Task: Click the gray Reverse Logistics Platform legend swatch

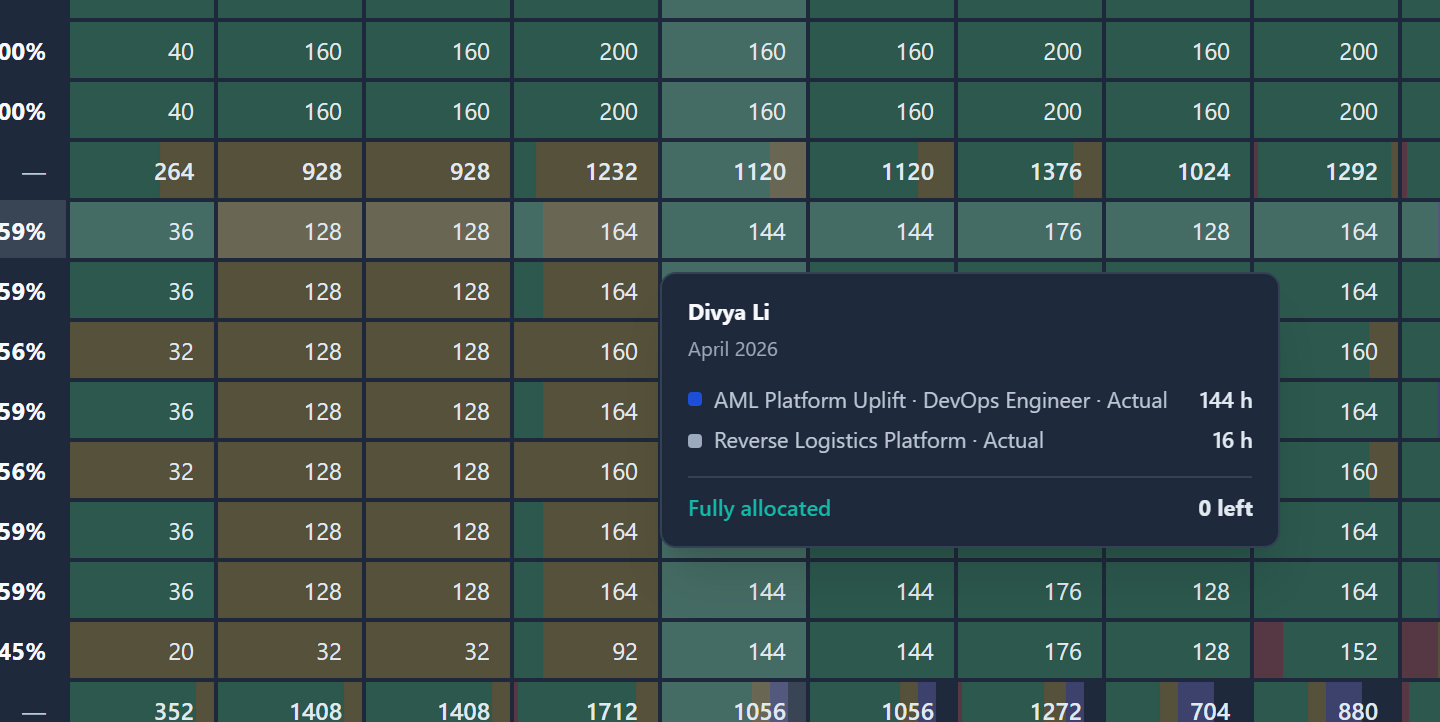Action: click(695, 440)
